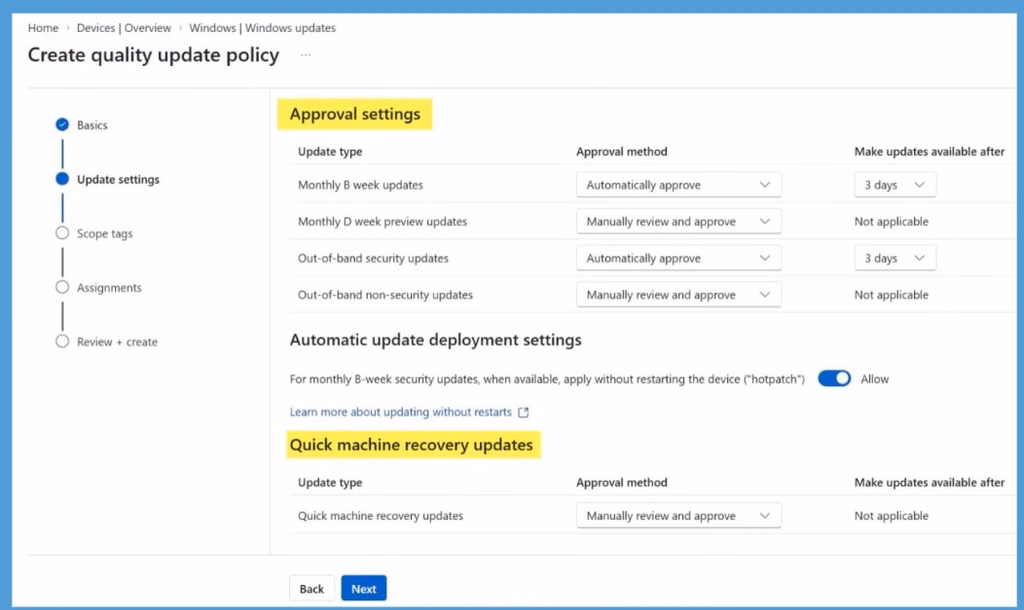The width and height of the screenshot is (1024, 610).
Task: Open approval method dropdown for Monthly D week preview
Action: (x=679, y=221)
